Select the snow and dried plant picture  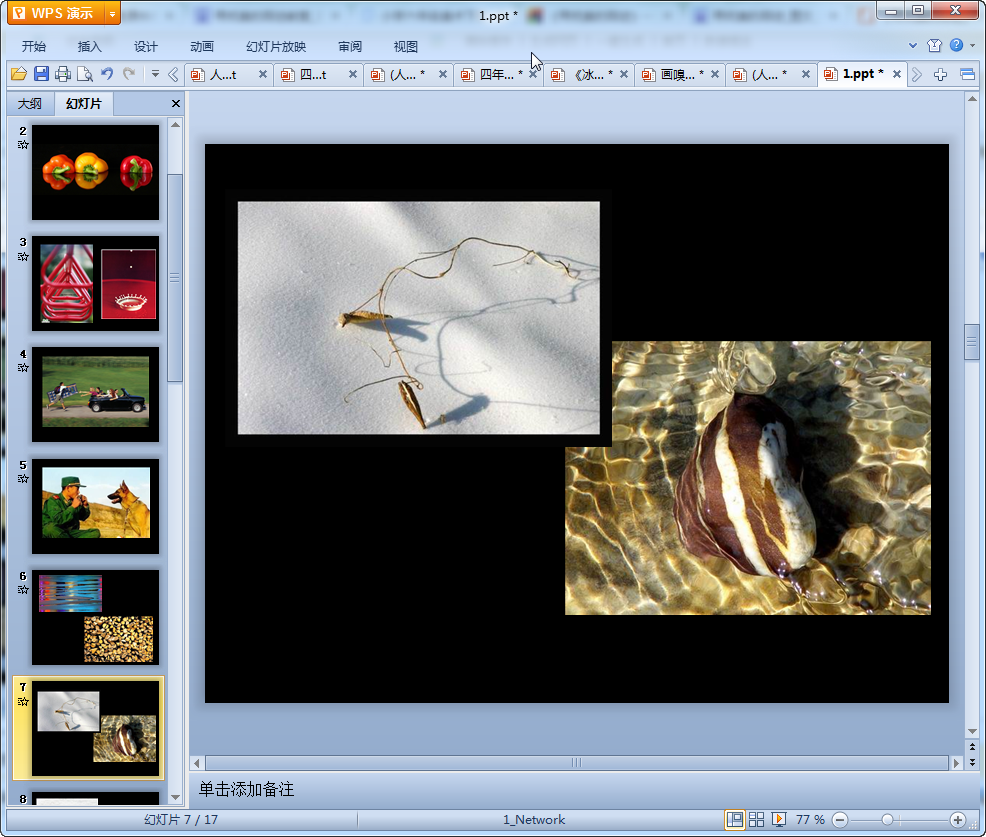pyautogui.click(x=418, y=318)
